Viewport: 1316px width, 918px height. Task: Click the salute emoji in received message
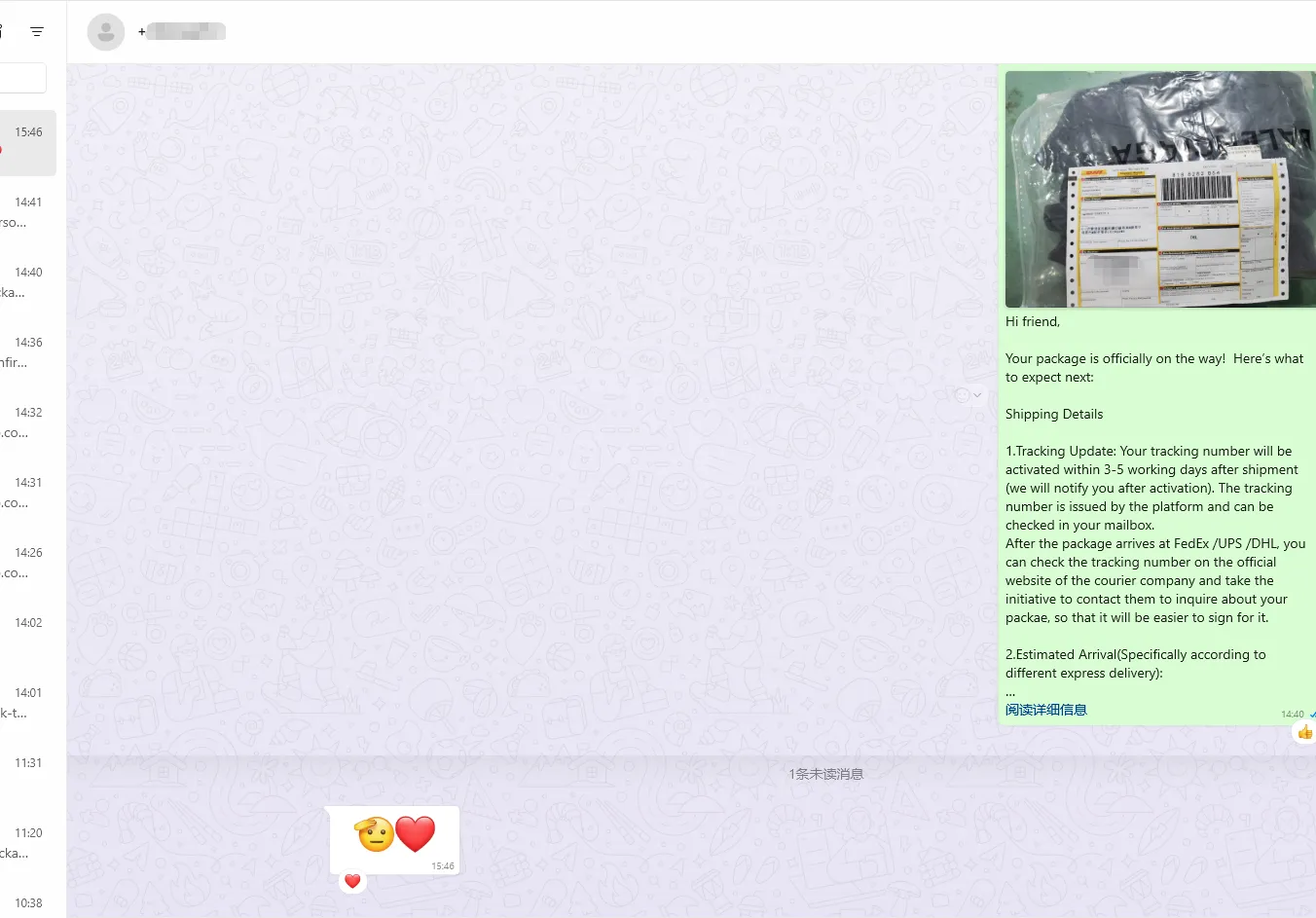(x=375, y=834)
